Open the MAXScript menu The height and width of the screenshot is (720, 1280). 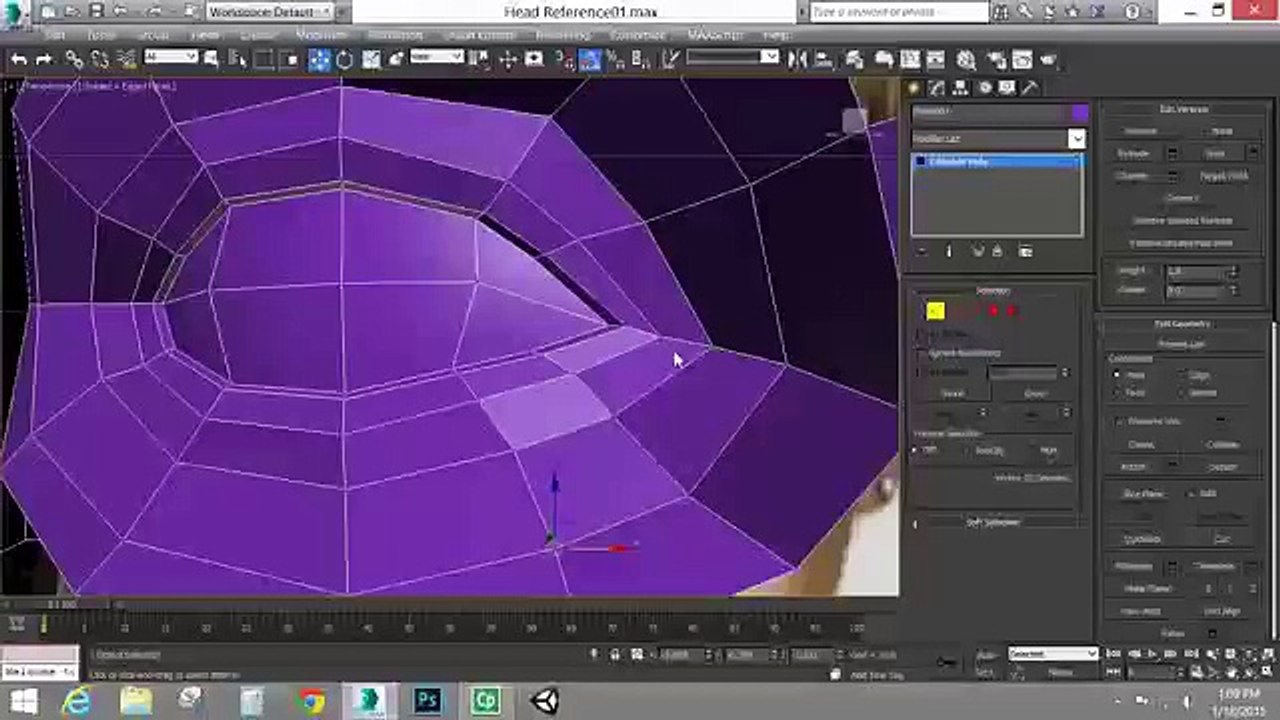click(715, 35)
